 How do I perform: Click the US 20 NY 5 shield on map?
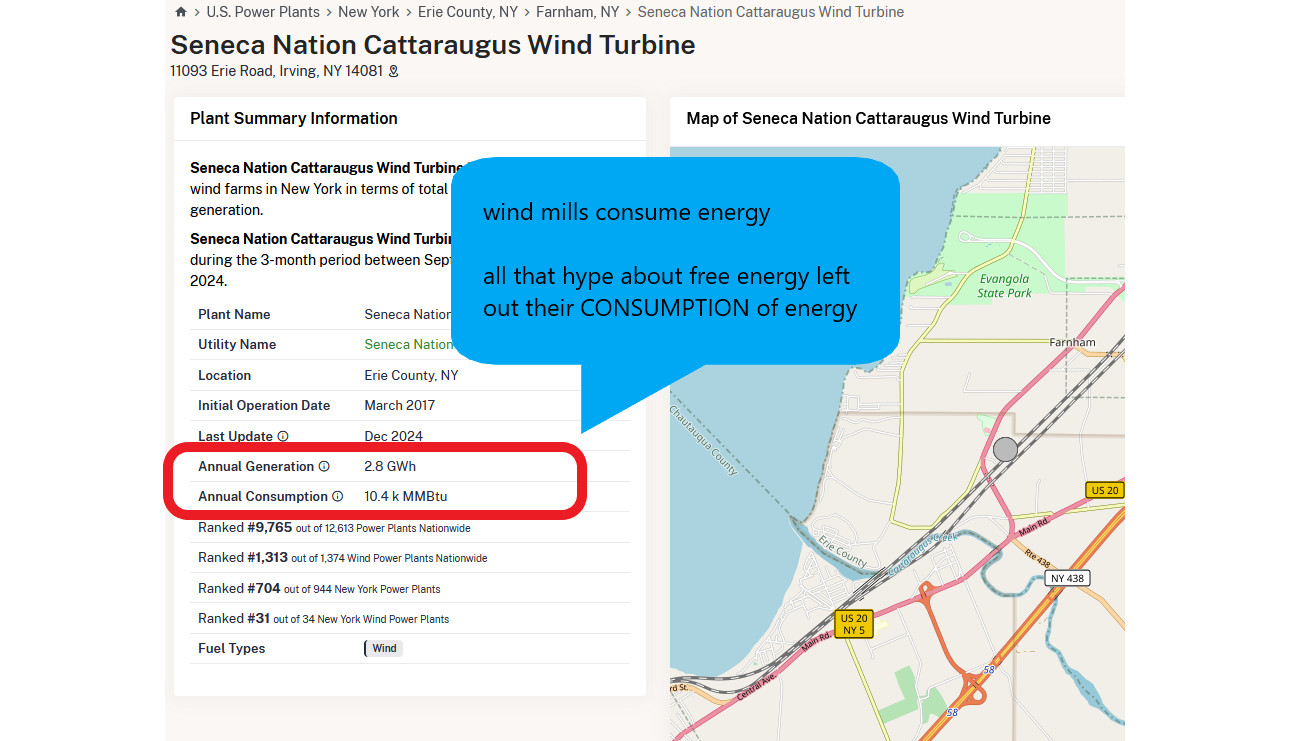[854, 624]
